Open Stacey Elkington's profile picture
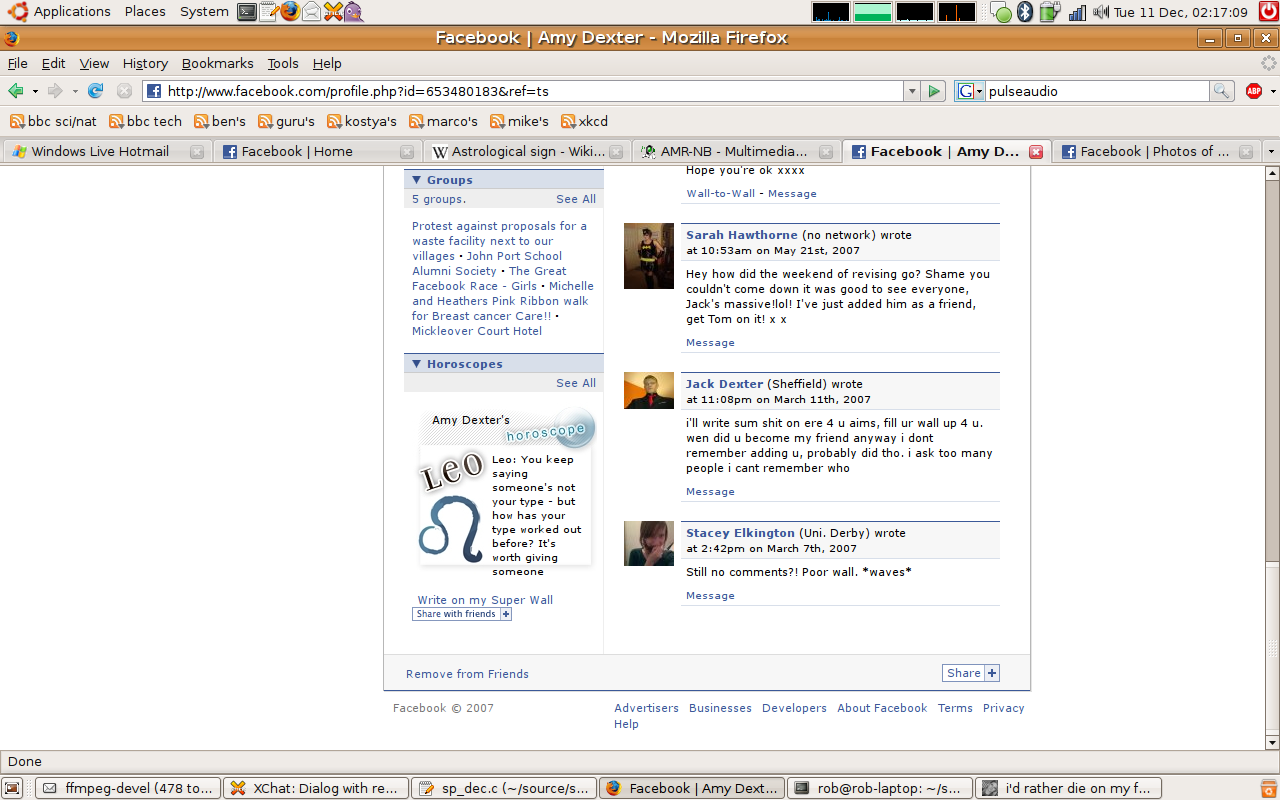 tap(649, 543)
